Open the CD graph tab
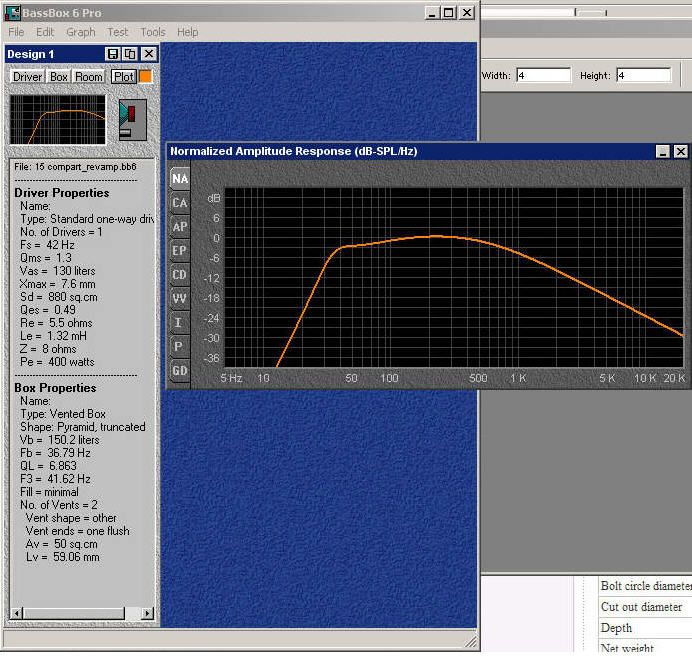The width and height of the screenshot is (692, 658). (x=179, y=275)
